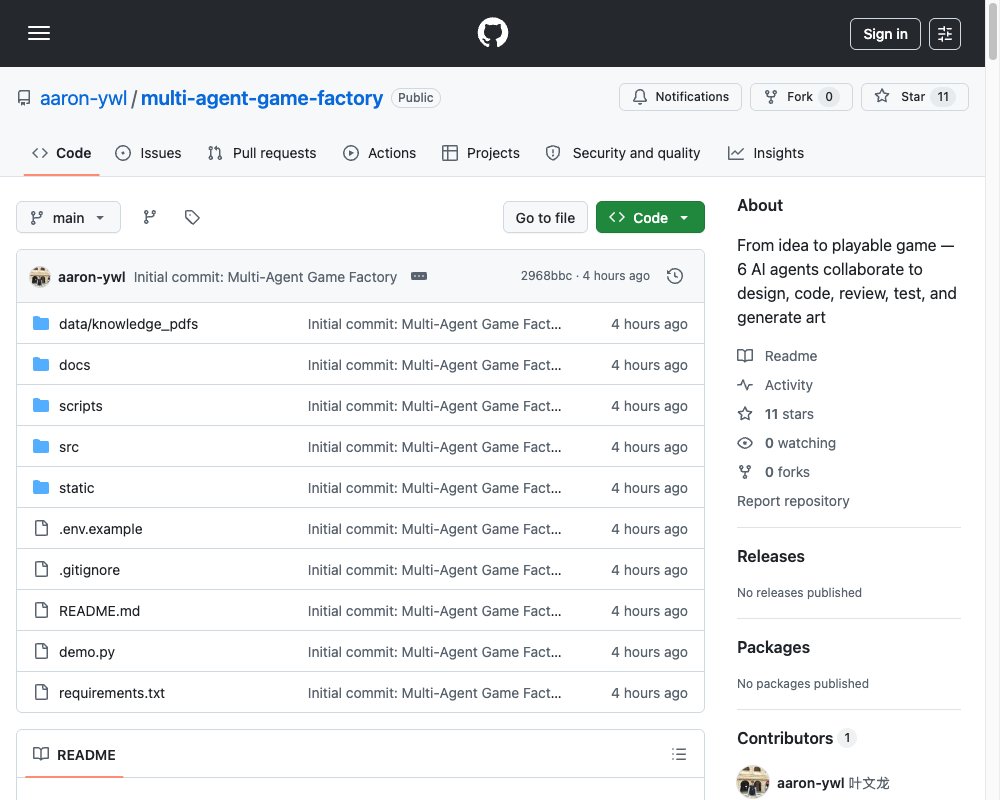Open the hamburger navigation menu
The image size is (1000, 800).
39,33
